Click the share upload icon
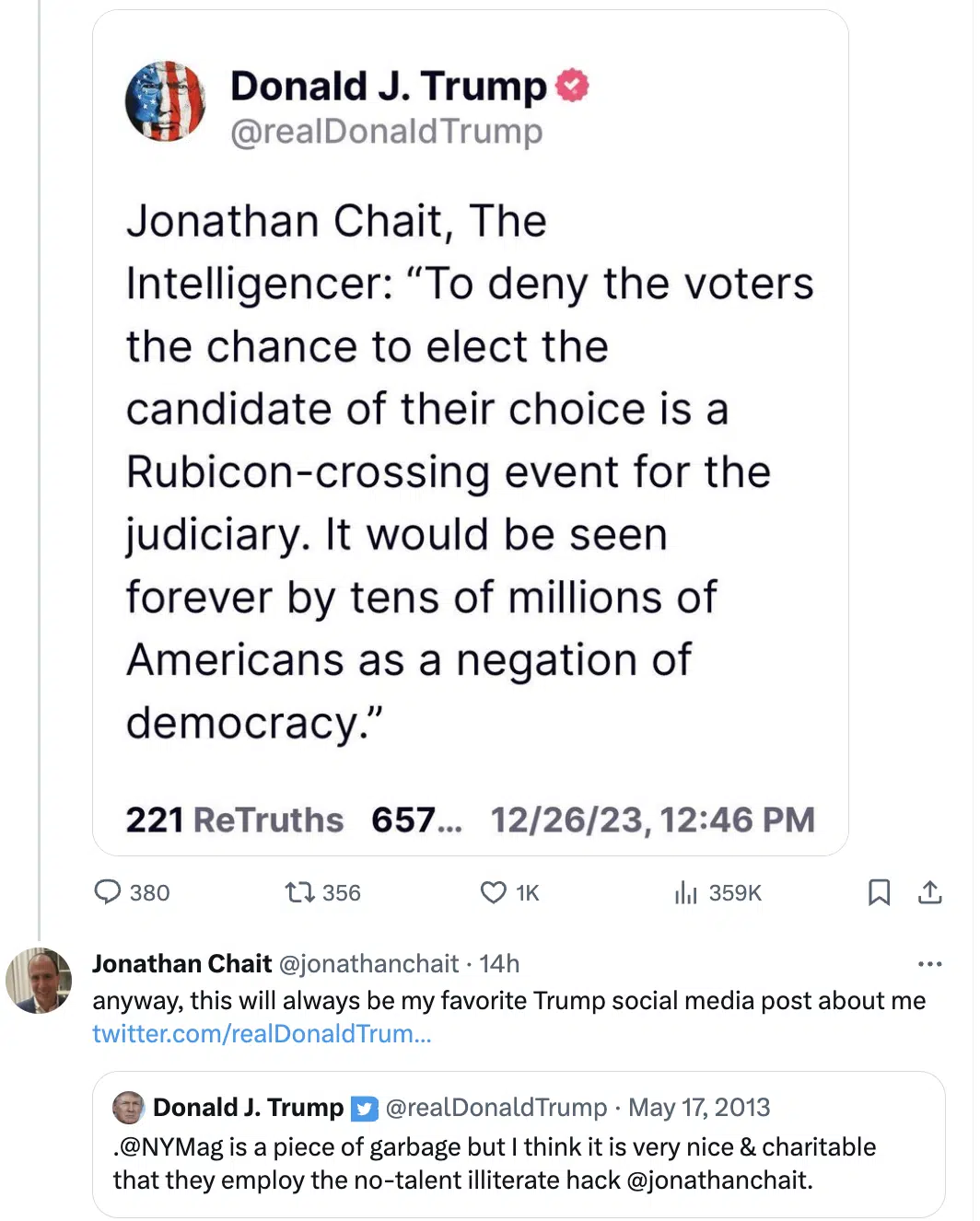 point(929,892)
